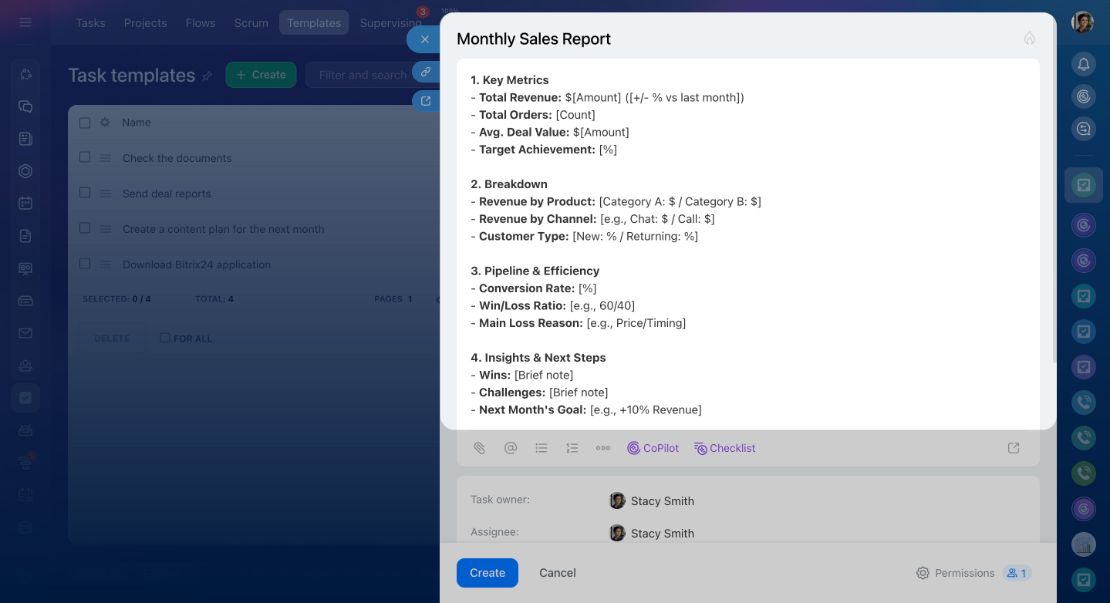Open the permitted users count badge

1017,573
